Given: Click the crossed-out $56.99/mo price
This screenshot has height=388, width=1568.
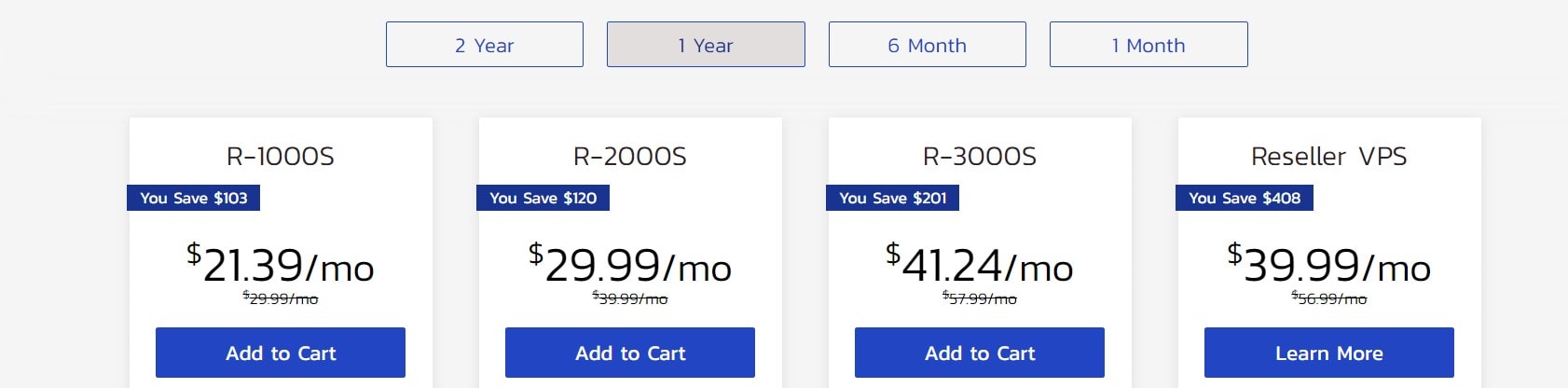Looking at the screenshot, I should 1329,298.
